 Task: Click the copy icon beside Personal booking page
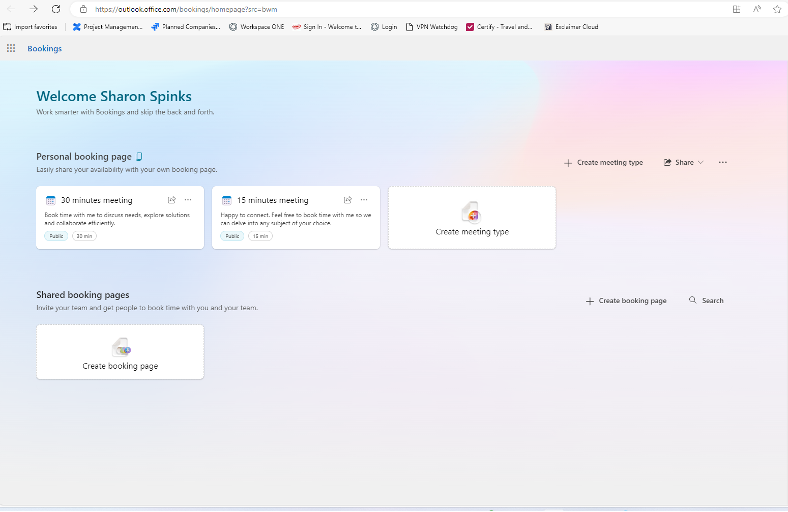140,156
